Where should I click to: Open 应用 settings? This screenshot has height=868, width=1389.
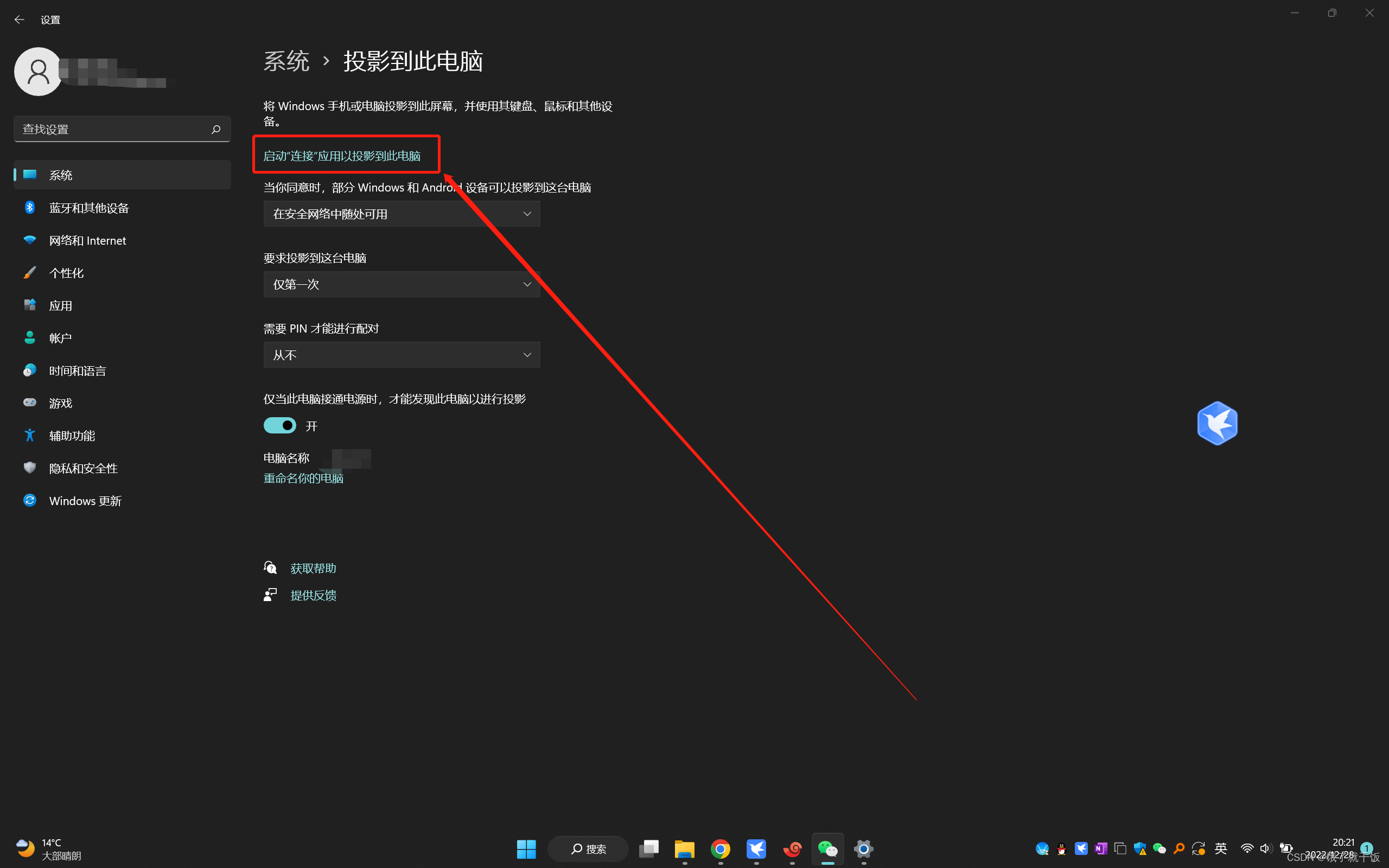click(x=122, y=305)
